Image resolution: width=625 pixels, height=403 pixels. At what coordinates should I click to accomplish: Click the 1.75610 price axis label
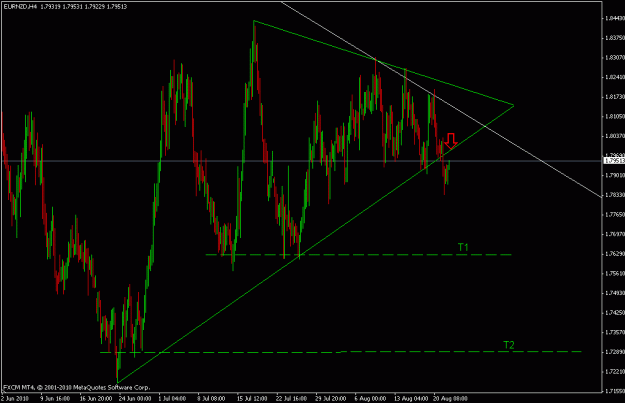click(x=614, y=273)
